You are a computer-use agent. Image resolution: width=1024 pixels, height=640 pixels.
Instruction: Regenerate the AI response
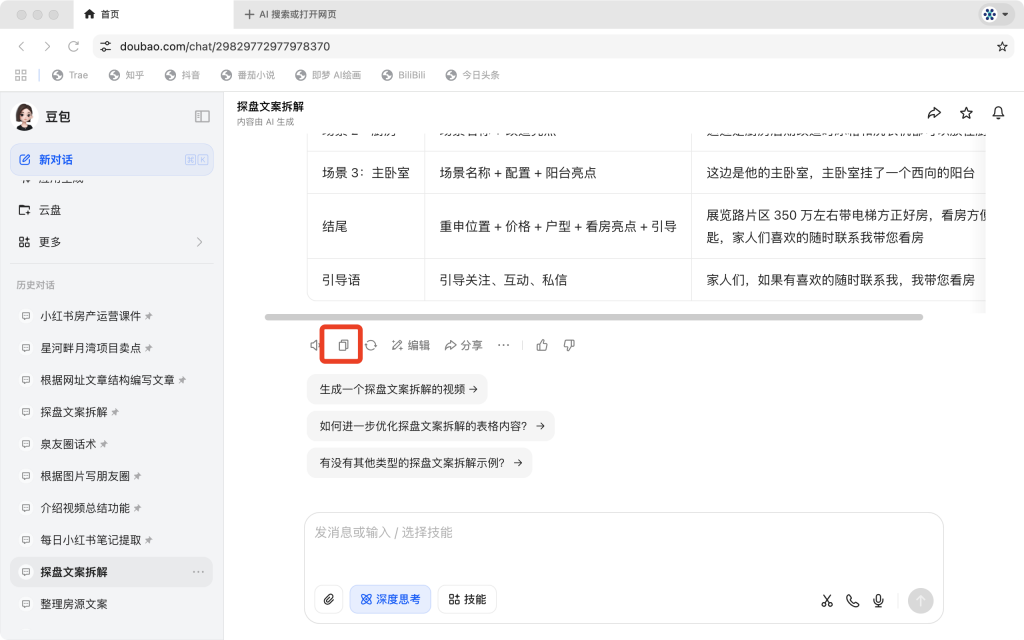pyautogui.click(x=370, y=344)
